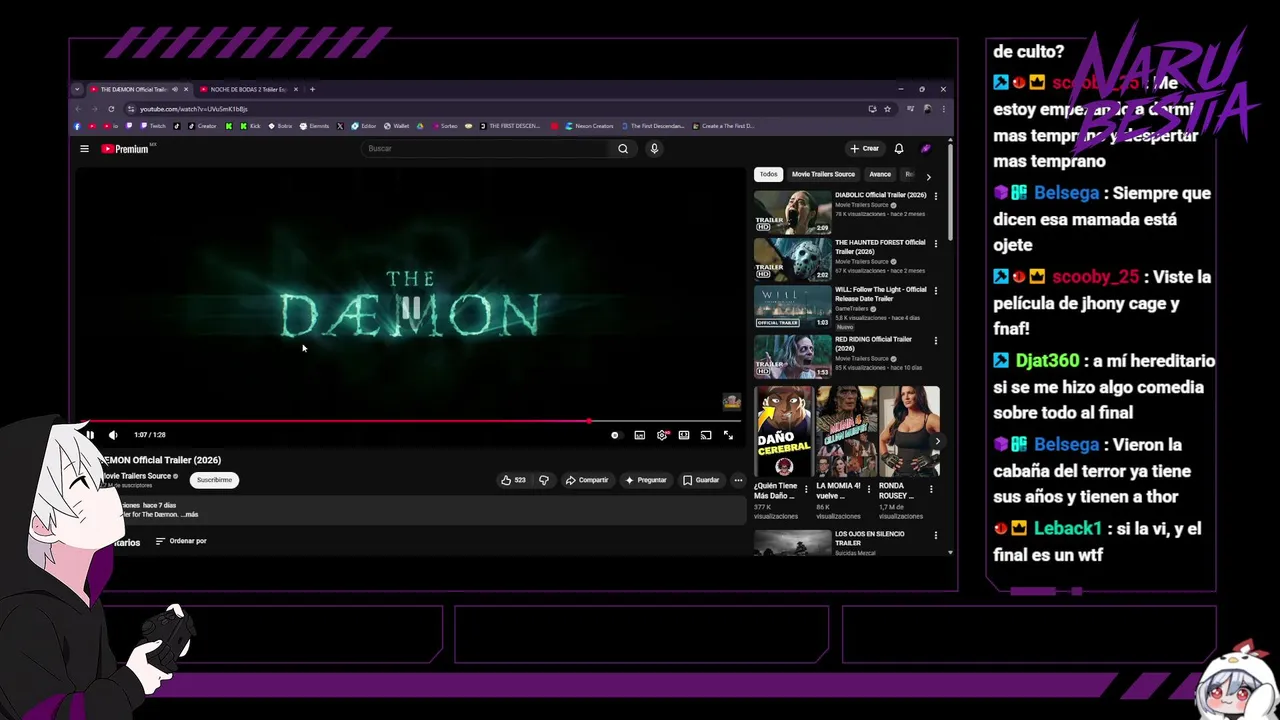Open WILL: Follow The Light title

coord(881,294)
